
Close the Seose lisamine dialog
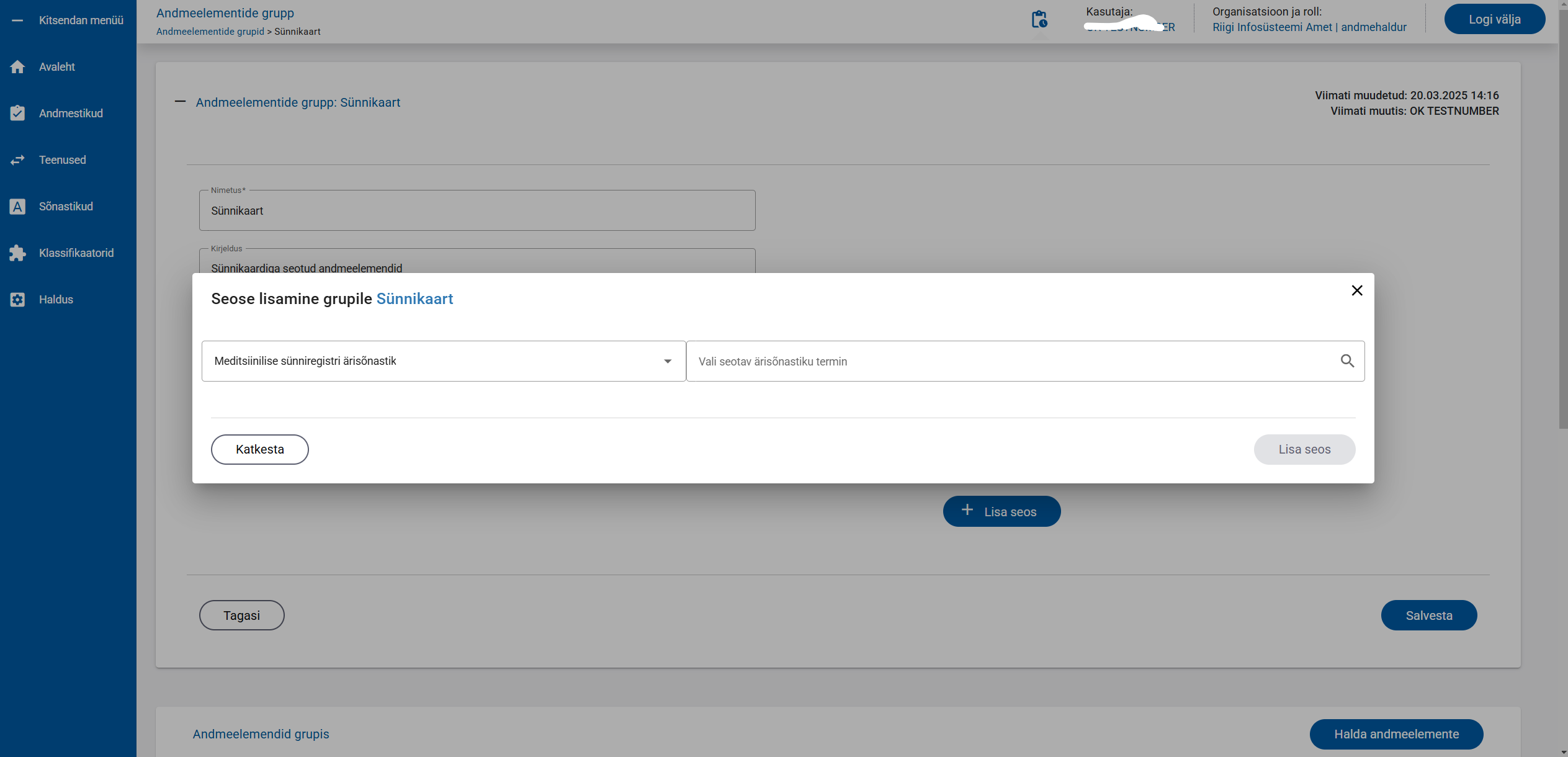click(1357, 291)
